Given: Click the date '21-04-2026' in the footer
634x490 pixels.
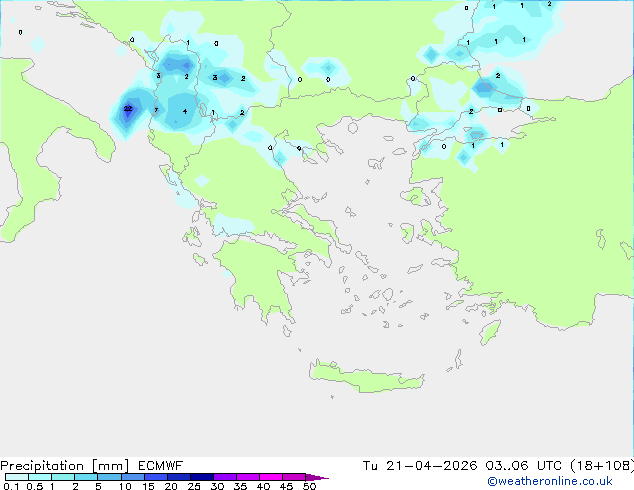Looking at the screenshot, I should point(431,466).
